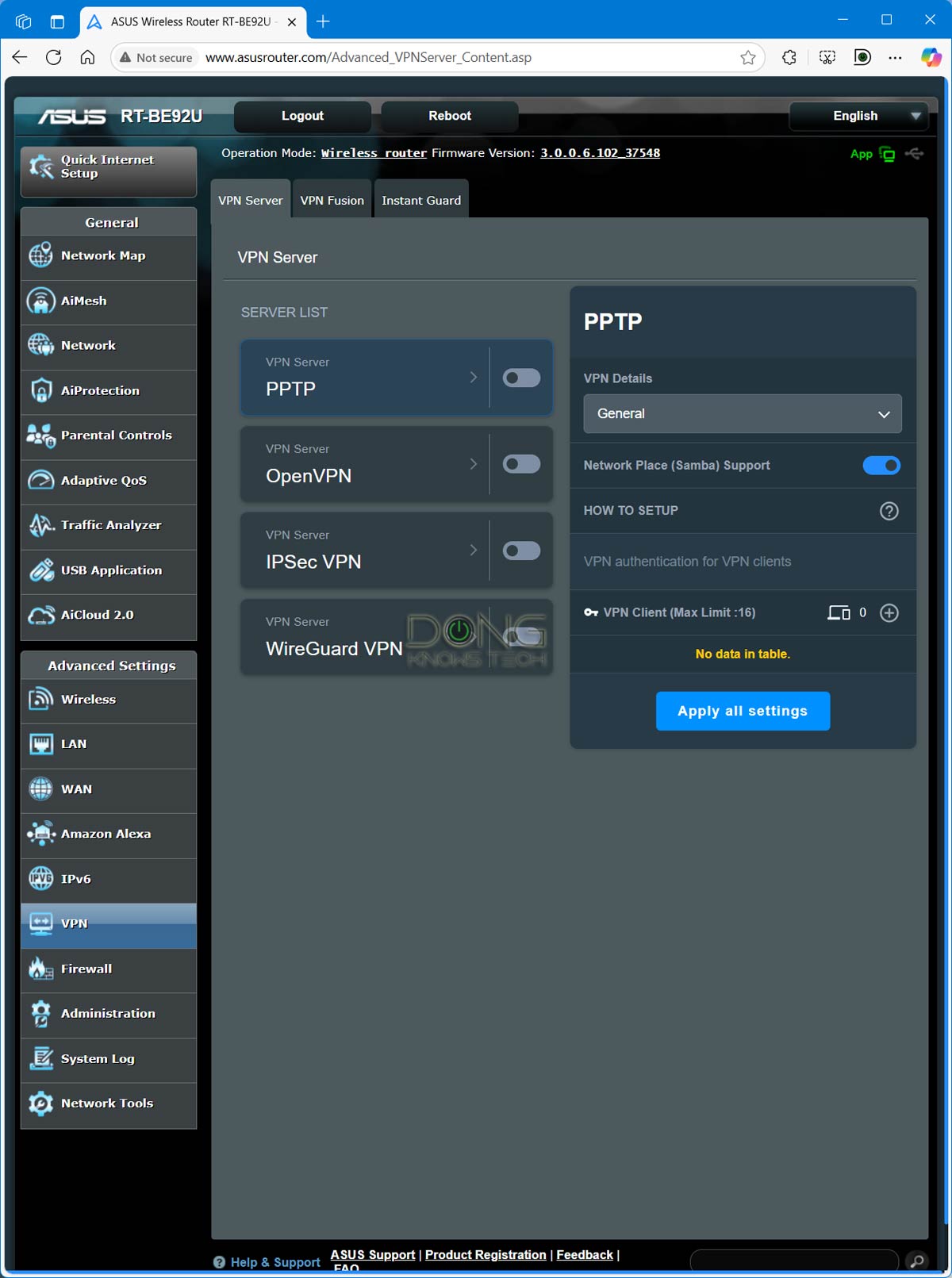The image size is (952, 1278).
Task: Open WAN advanced settings
Action: tap(109, 789)
